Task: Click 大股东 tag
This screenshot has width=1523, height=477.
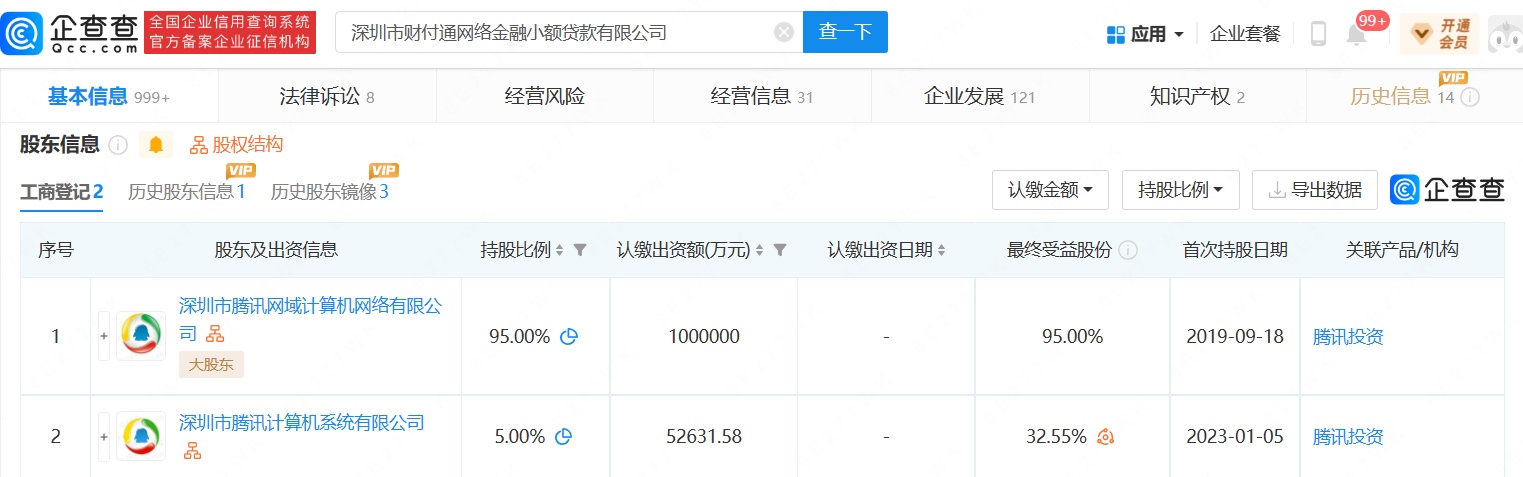Action: click(x=211, y=365)
